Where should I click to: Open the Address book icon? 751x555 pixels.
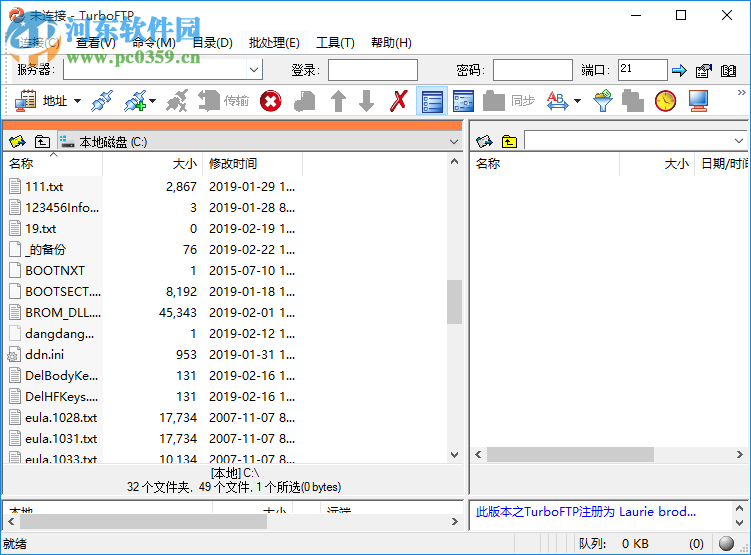pyautogui.click(x=25, y=101)
